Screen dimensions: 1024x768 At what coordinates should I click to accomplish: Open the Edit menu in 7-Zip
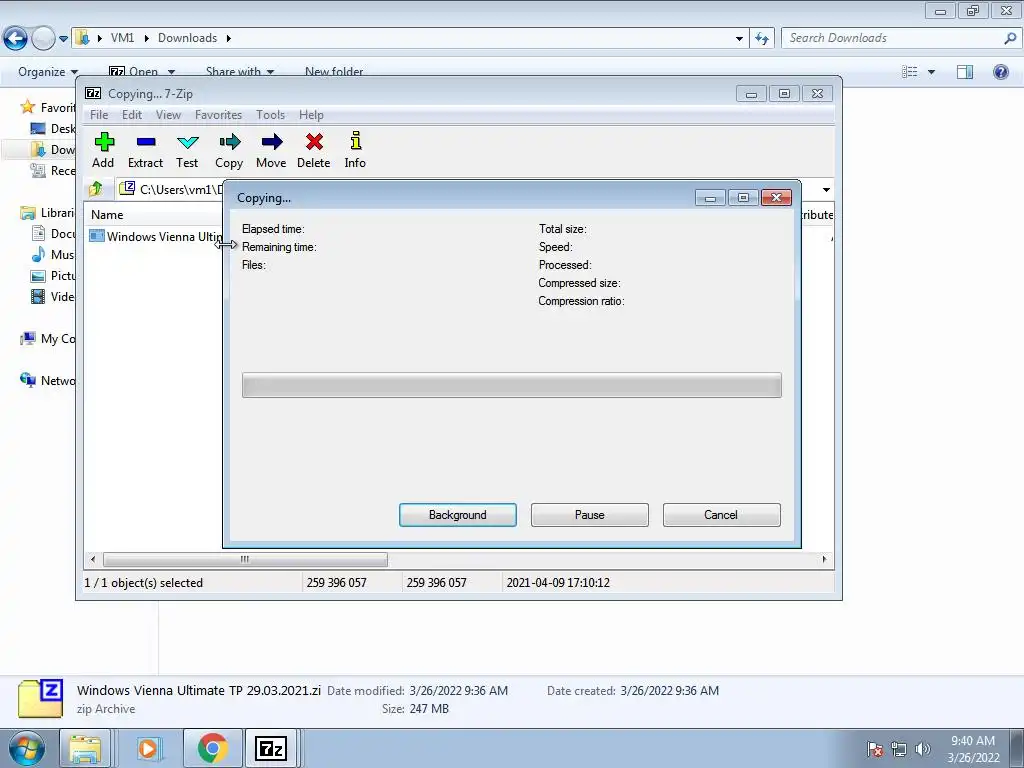click(x=132, y=115)
